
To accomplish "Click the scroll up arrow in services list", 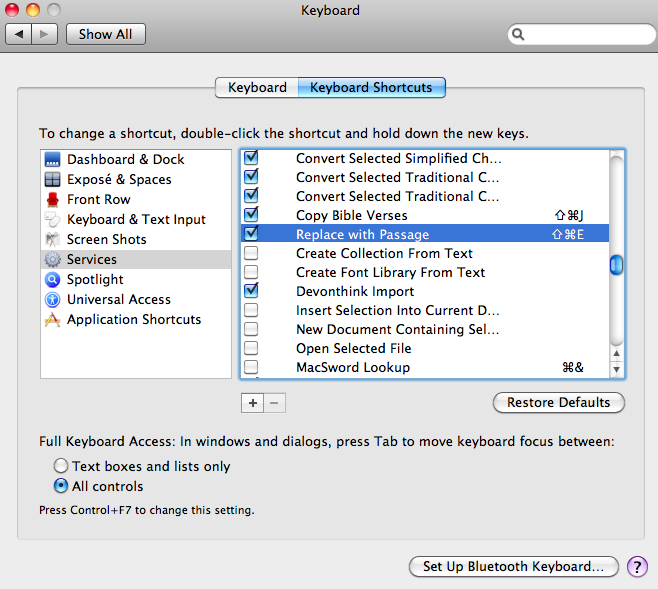I will pyautogui.click(x=616, y=353).
